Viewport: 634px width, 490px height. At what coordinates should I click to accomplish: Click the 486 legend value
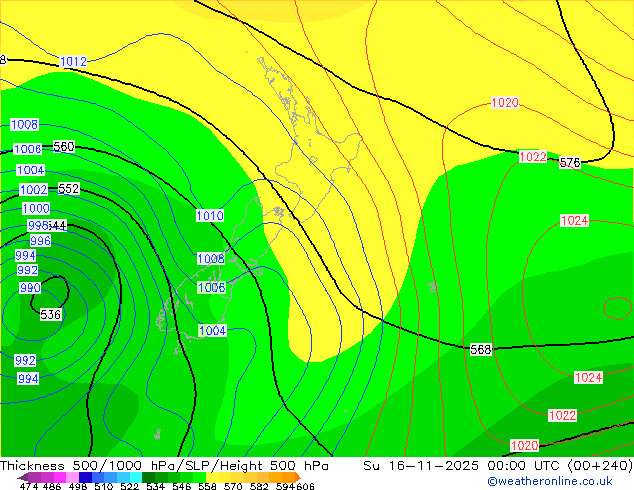click(x=52, y=486)
